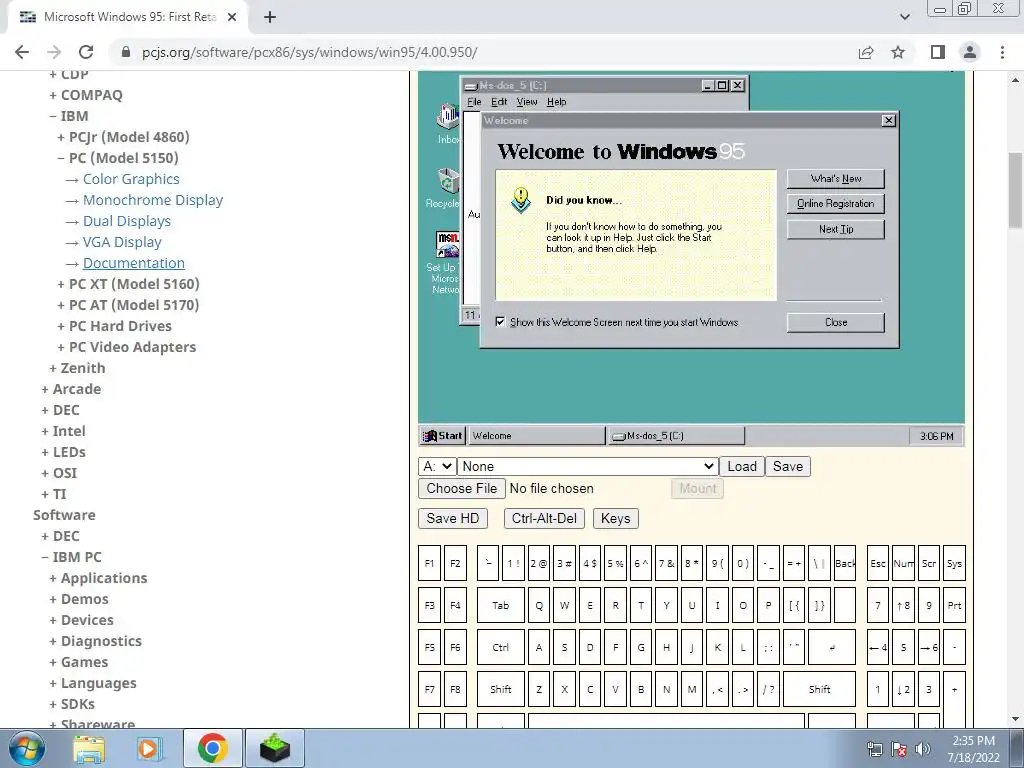Open Chrome's three-dot menu

pos(1002,52)
